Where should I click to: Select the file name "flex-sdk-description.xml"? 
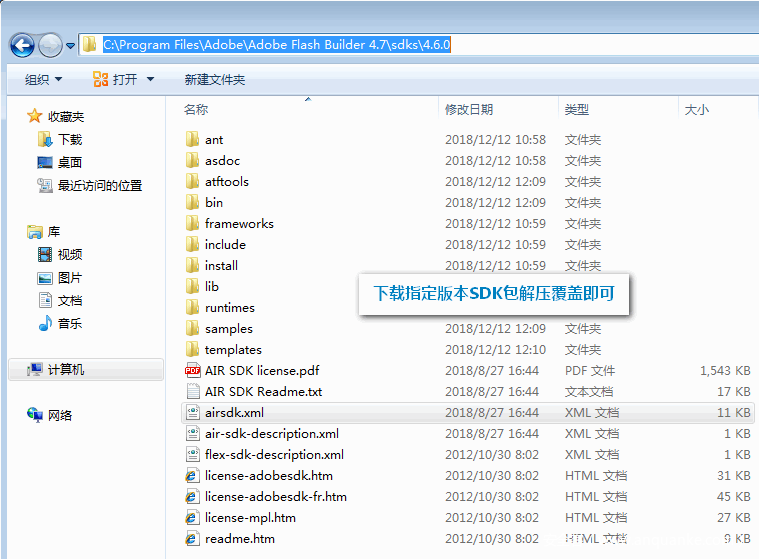(x=274, y=454)
